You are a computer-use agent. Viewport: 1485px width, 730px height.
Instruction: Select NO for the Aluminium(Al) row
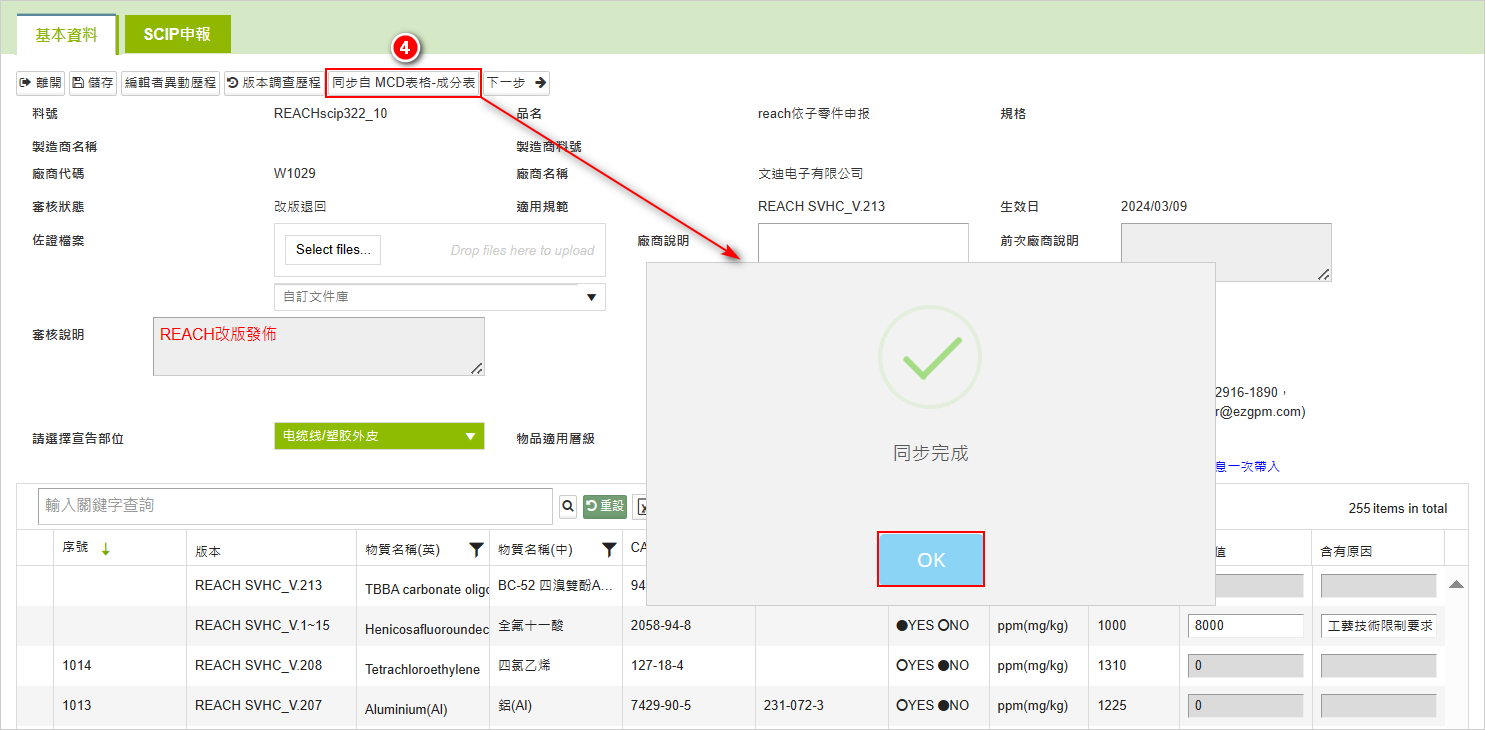point(942,706)
